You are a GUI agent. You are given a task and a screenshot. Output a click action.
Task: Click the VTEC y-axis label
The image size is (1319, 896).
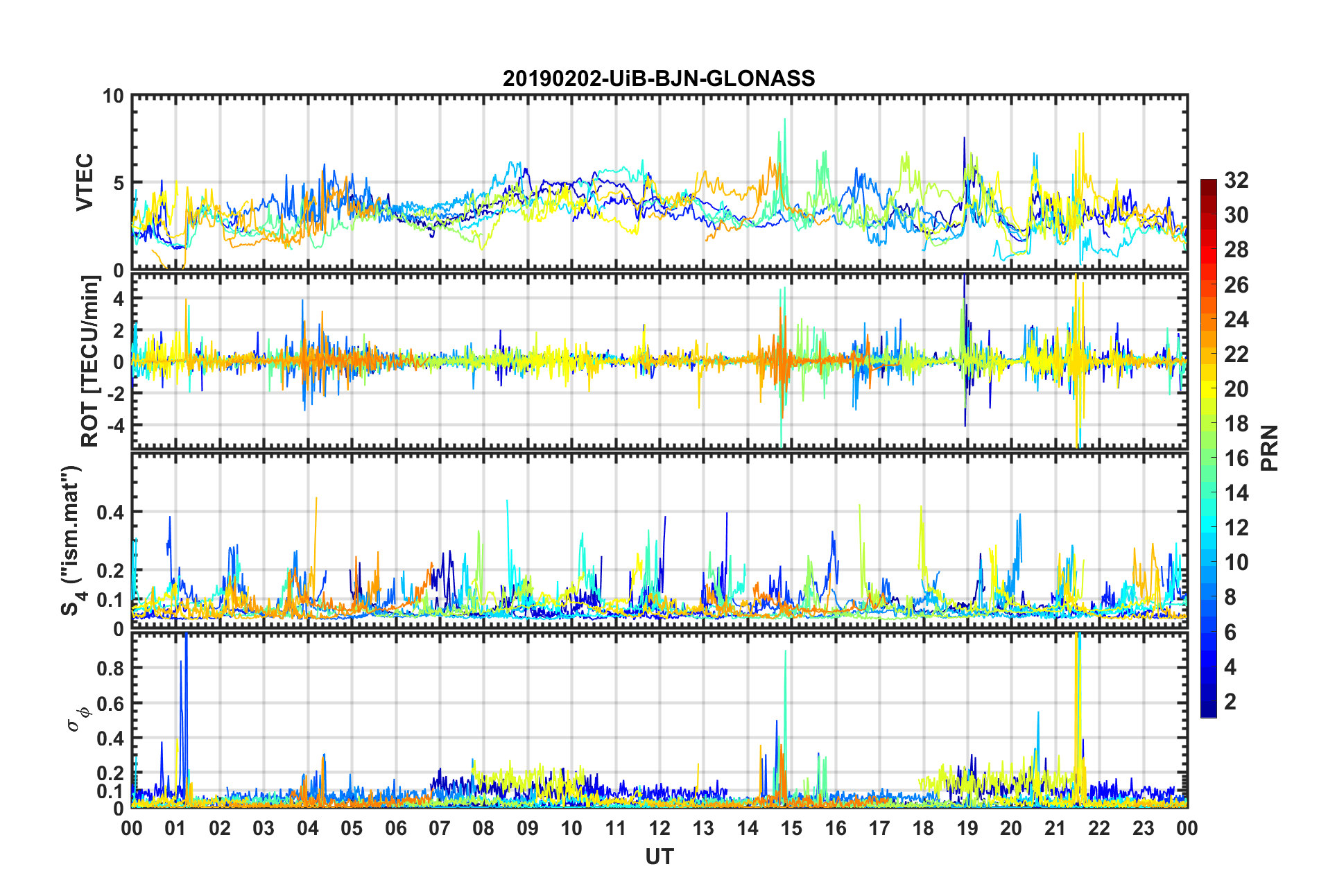coord(85,182)
